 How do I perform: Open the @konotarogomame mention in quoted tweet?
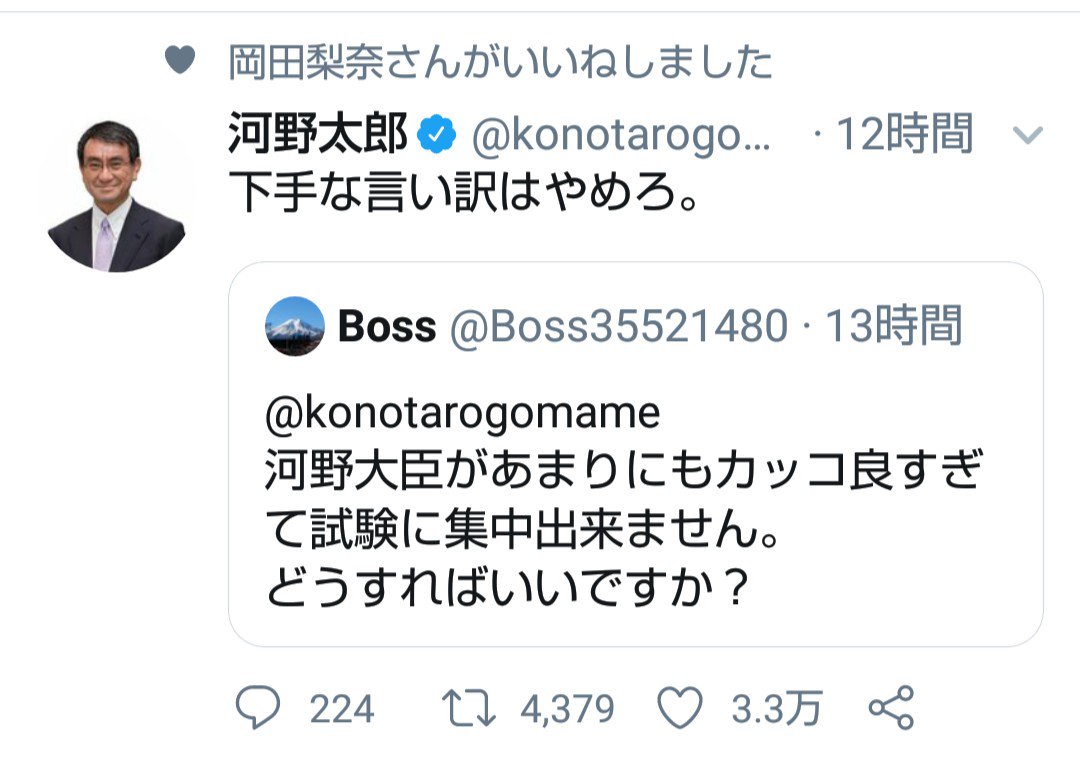(462, 413)
